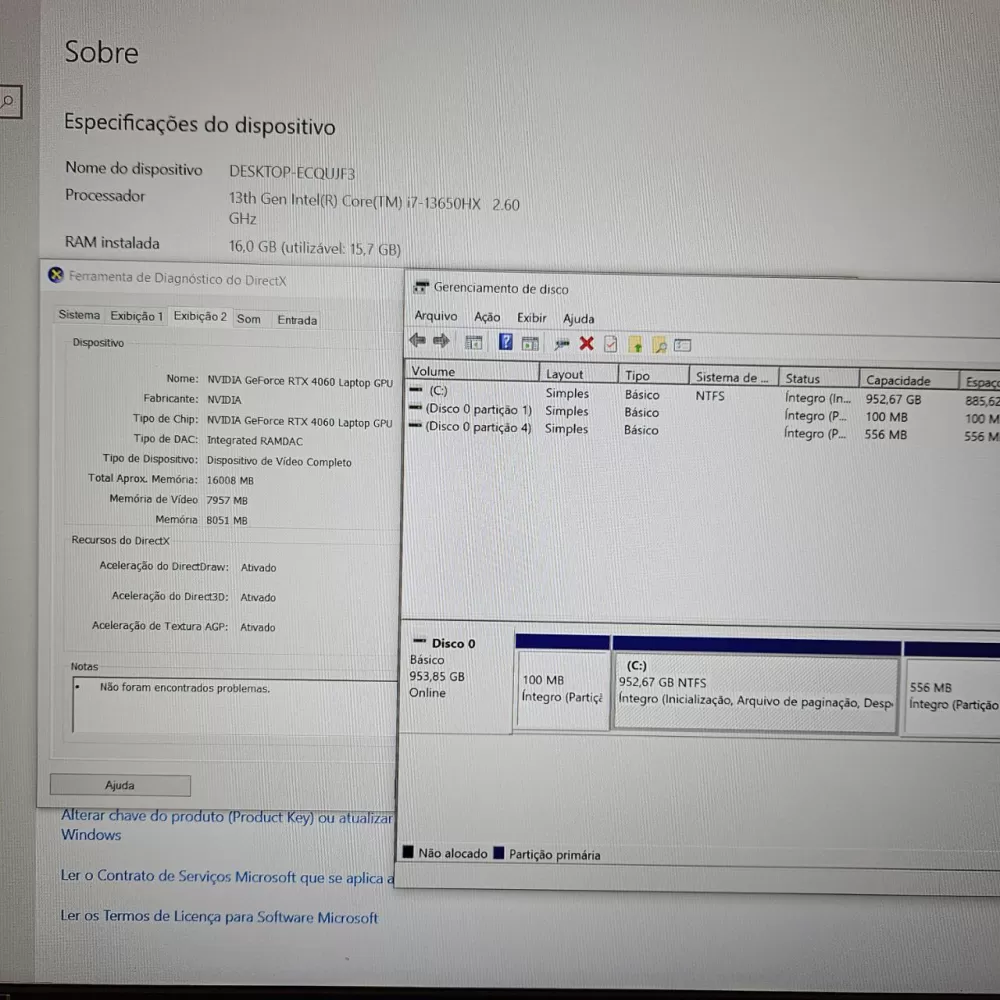Click the folder icon with magnifying glass
1000x1000 pixels.
659,346
